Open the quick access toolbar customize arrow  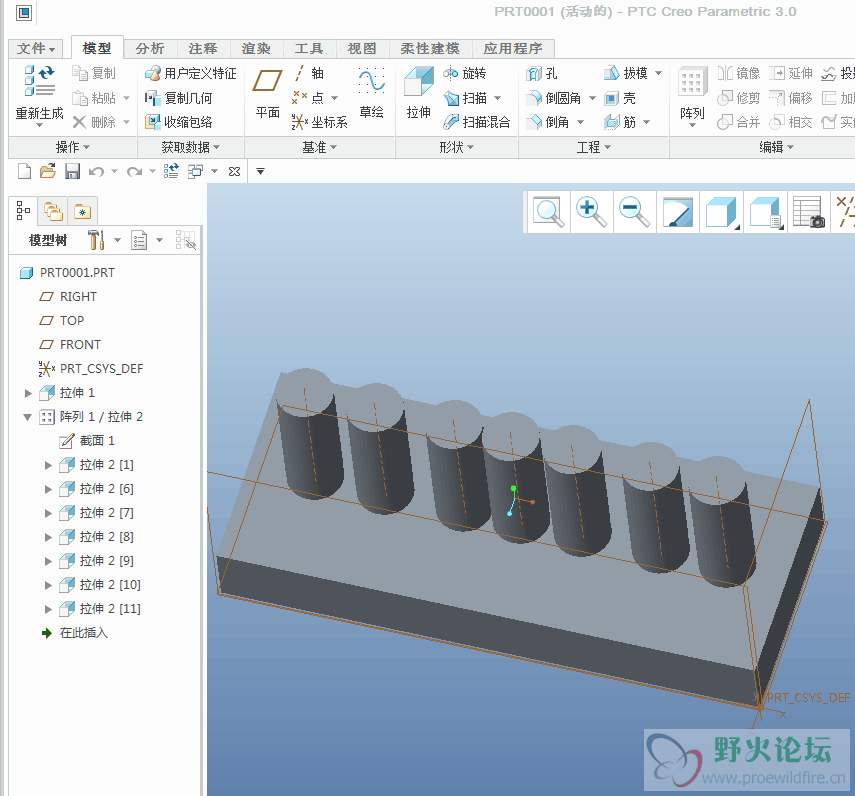261,171
